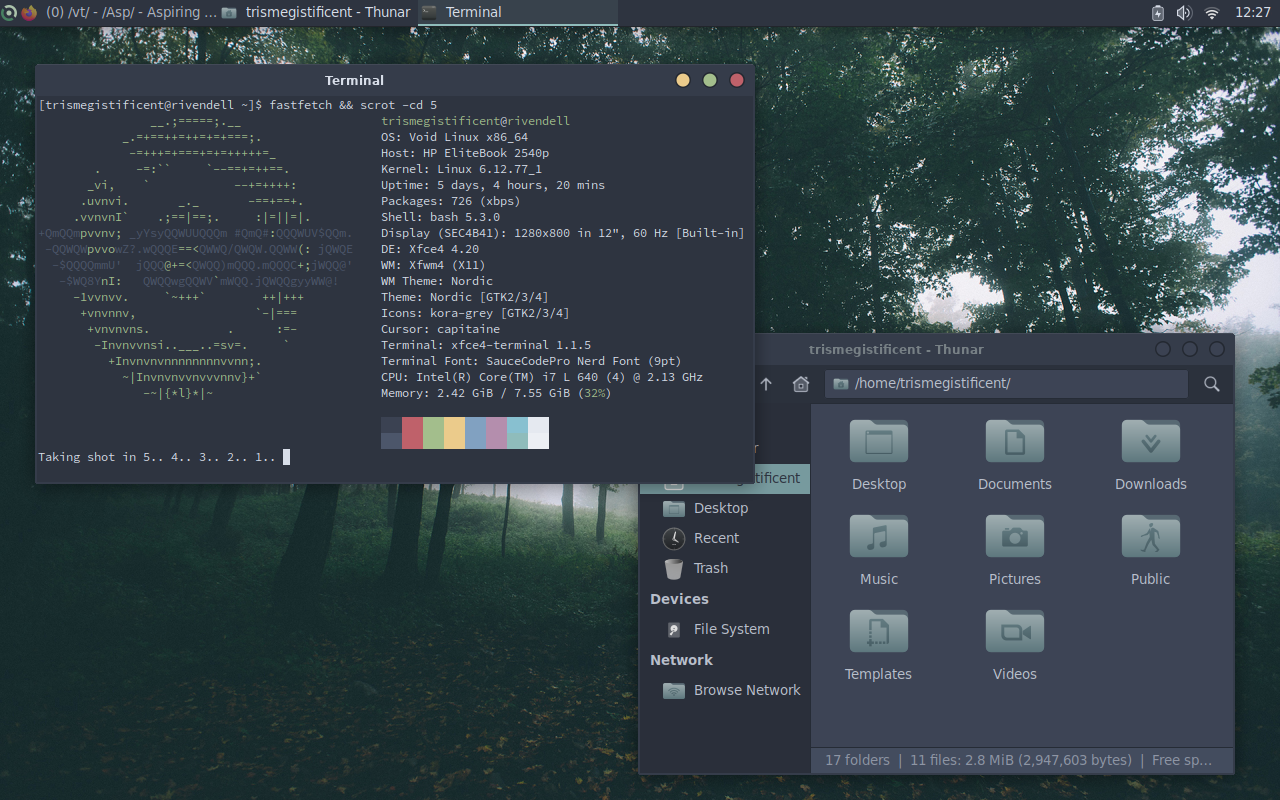The image size is (1280, 800).
Task: Click the "Shell: bash 5.3.0" line
Action: click(440, 217)
